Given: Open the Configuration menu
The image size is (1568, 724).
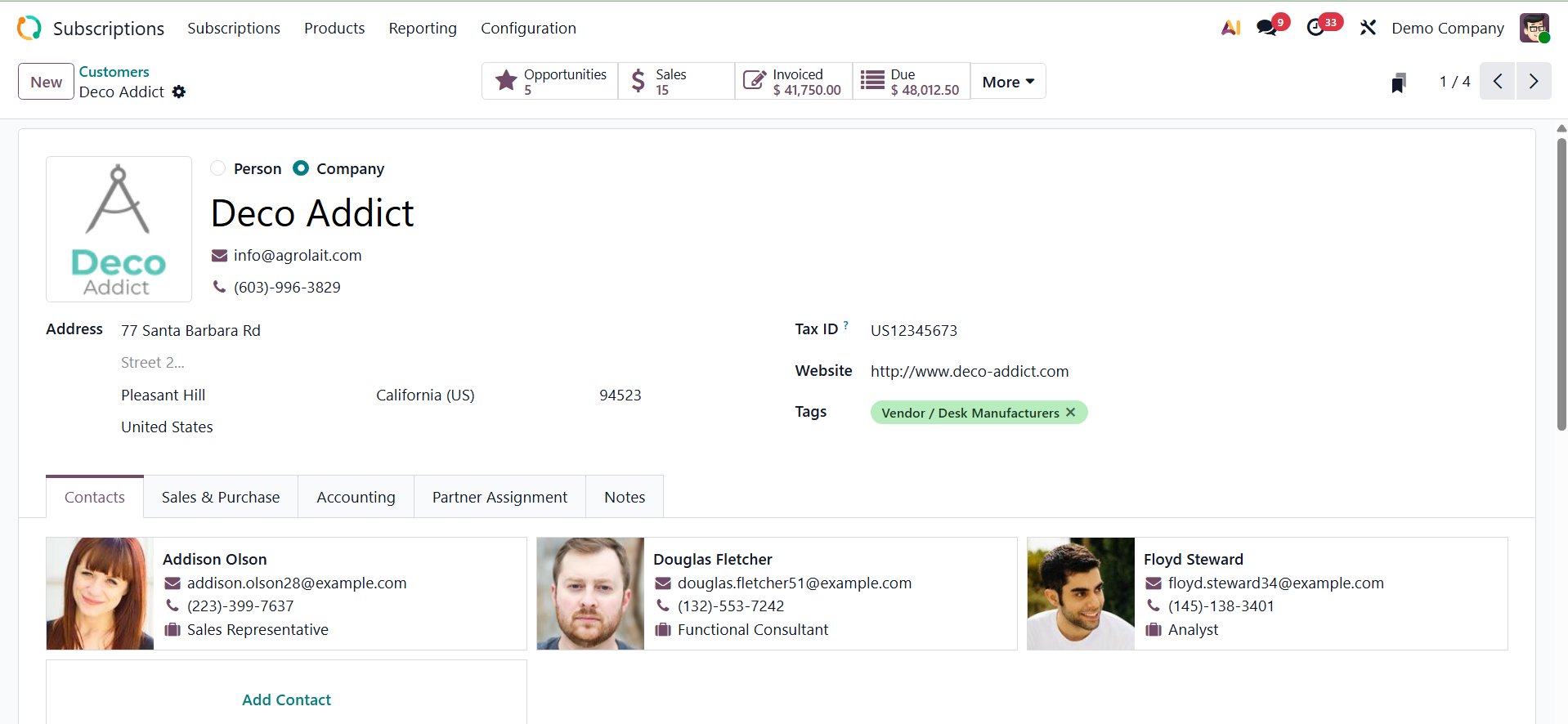Looking at the screenshot, I should (528, 29).
